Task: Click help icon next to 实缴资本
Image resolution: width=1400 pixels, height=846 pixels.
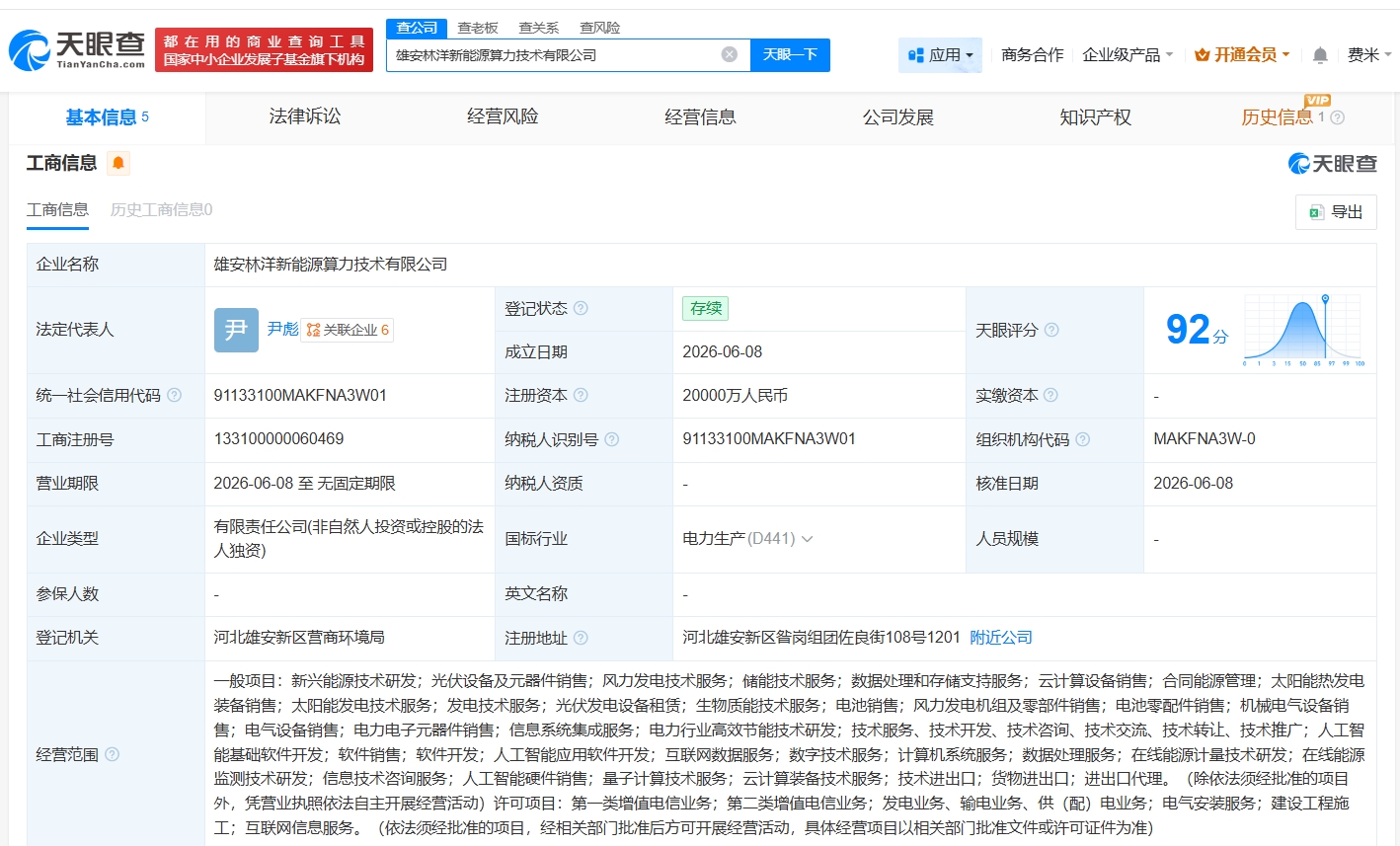Action: (x=1050, y=395)
